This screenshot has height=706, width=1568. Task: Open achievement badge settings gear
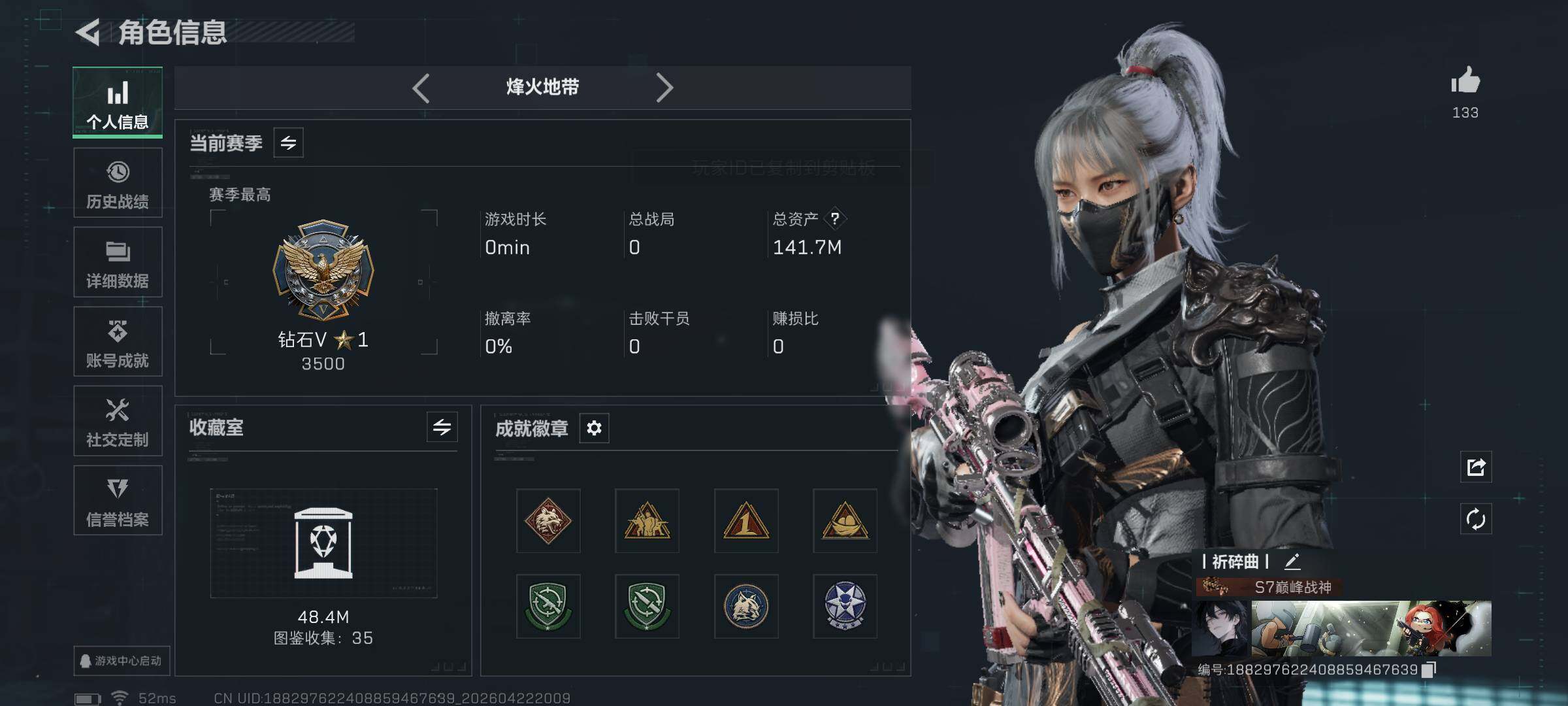coord(594,428)
